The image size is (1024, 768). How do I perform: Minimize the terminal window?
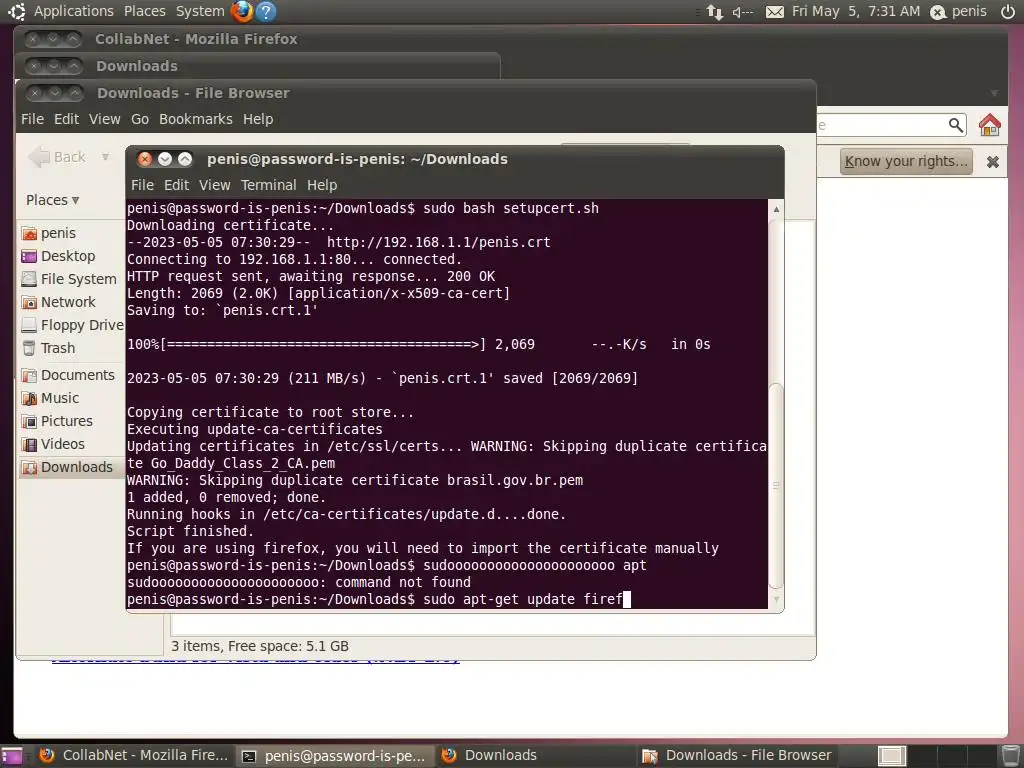coord(165,159)
